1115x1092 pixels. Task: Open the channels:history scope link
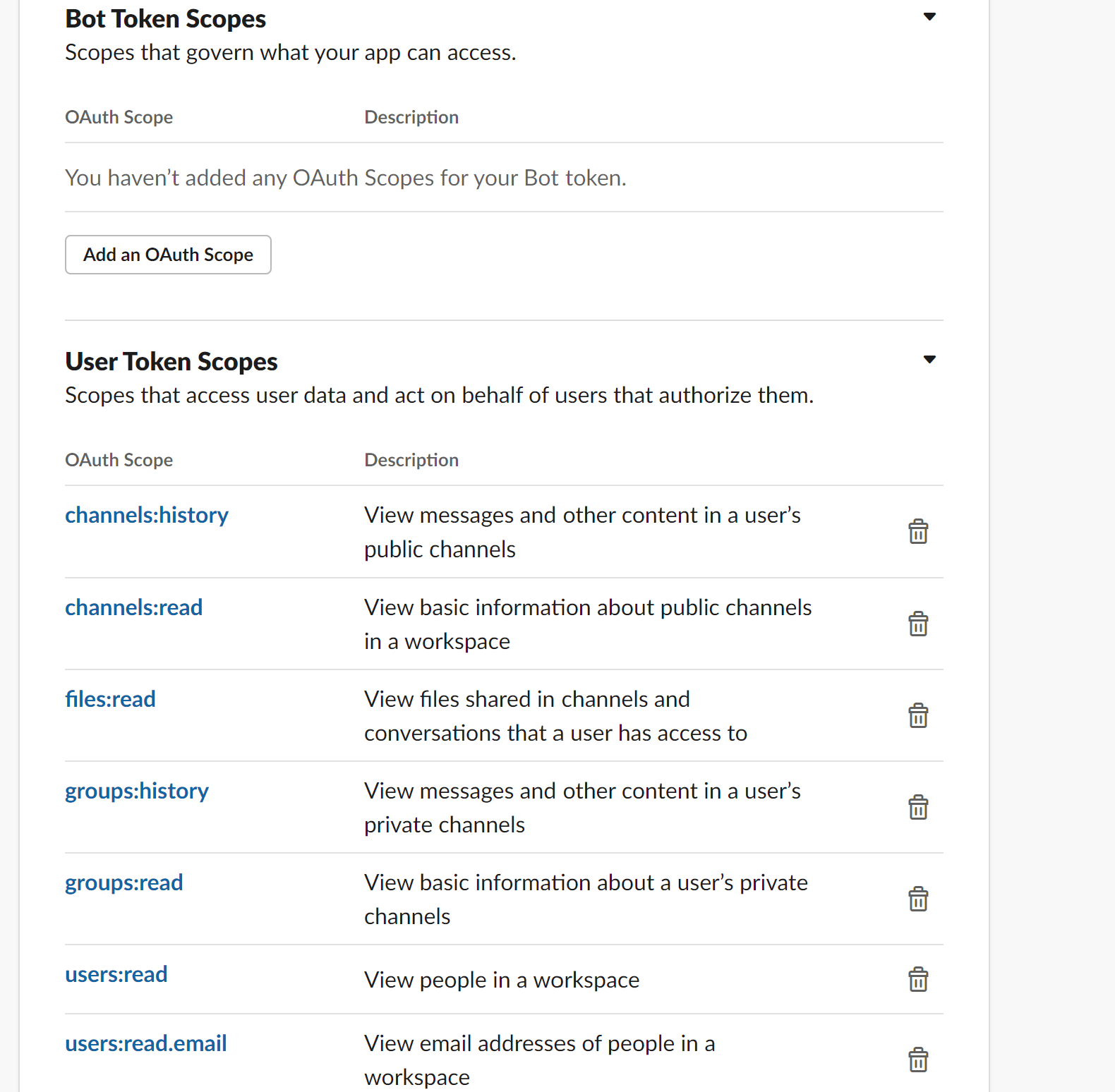147,515
